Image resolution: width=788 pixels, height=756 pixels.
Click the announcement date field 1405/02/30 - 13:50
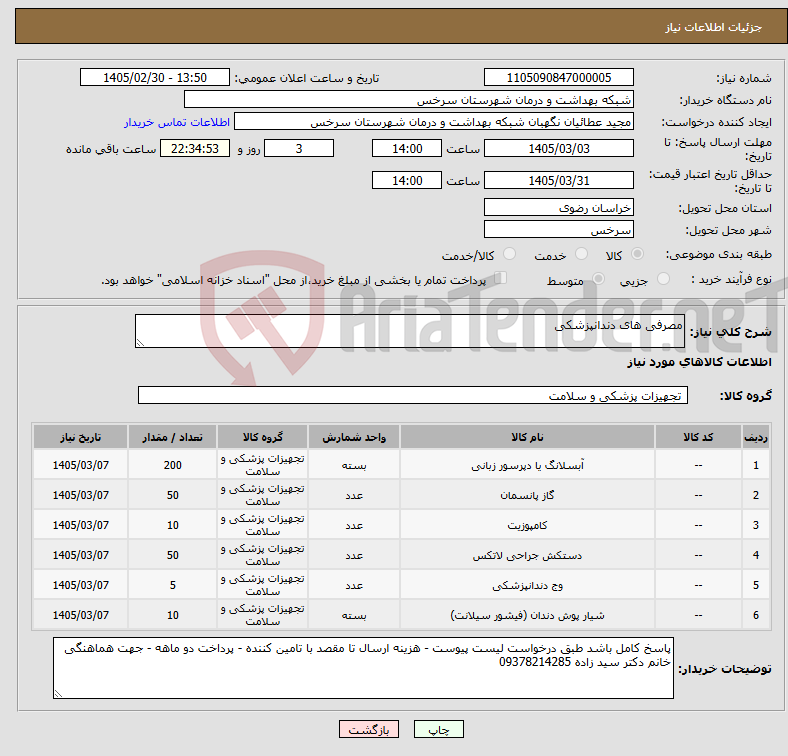[x=155, y=77]
